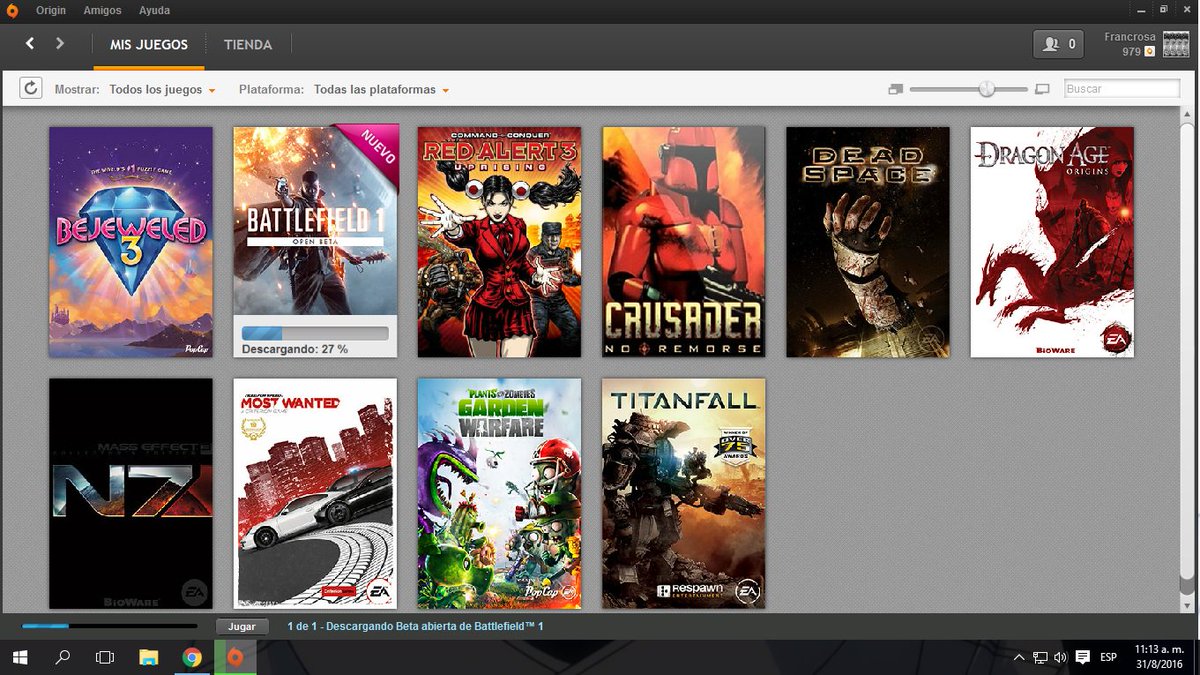This screenshot has width=1200, height=675.
Task: Click the Jugar button
Action: click(242, 626)
